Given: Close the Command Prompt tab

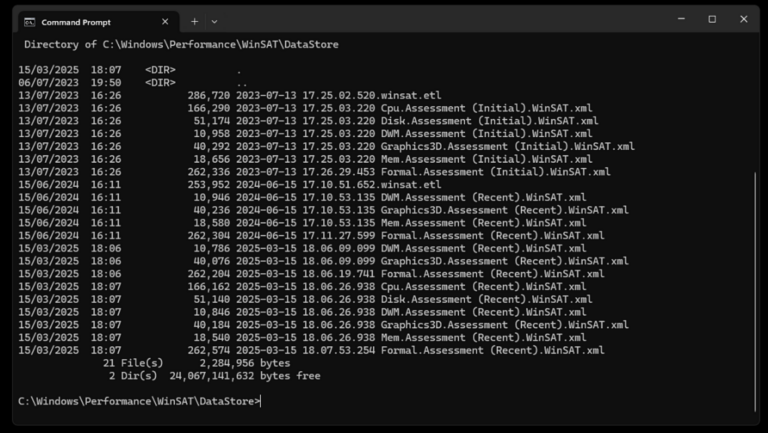Looking at the screenshot, I should pyautogui.click(x=165, y=21).
